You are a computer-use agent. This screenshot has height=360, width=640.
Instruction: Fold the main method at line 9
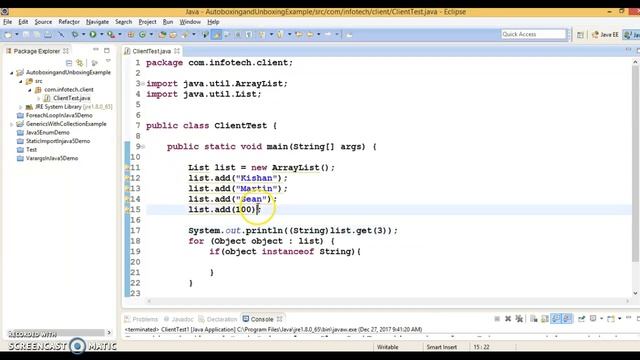[x=143, y=147]
